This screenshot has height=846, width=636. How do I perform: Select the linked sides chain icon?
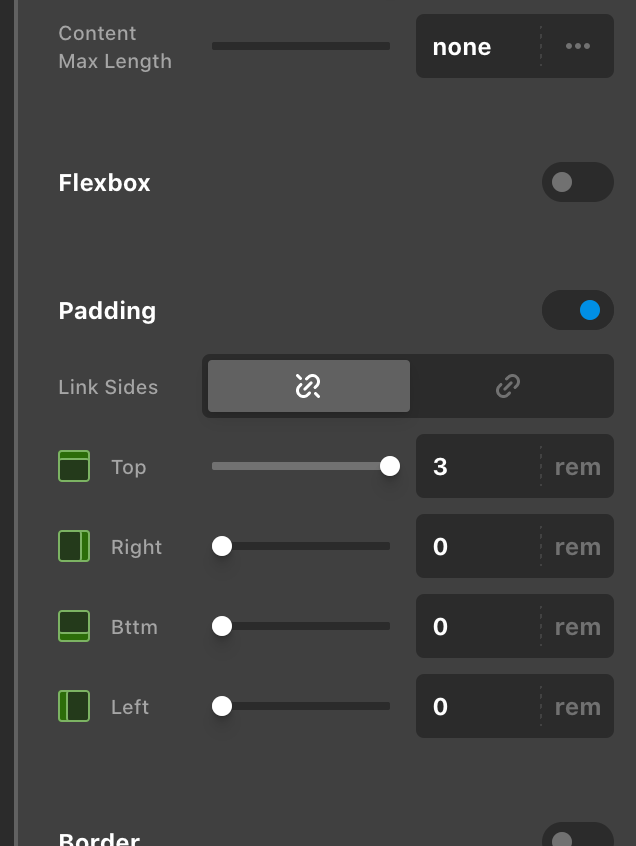[508, 386]
